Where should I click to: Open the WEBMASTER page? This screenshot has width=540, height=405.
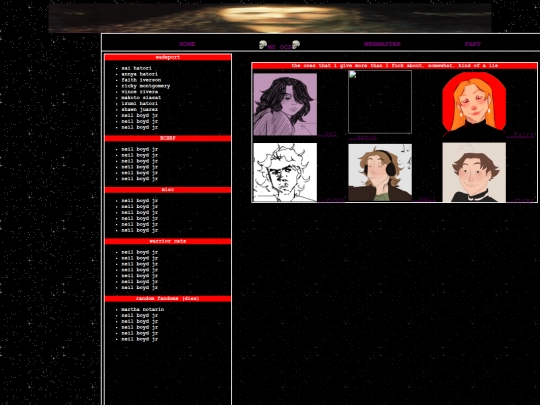(x=382, y=44)
